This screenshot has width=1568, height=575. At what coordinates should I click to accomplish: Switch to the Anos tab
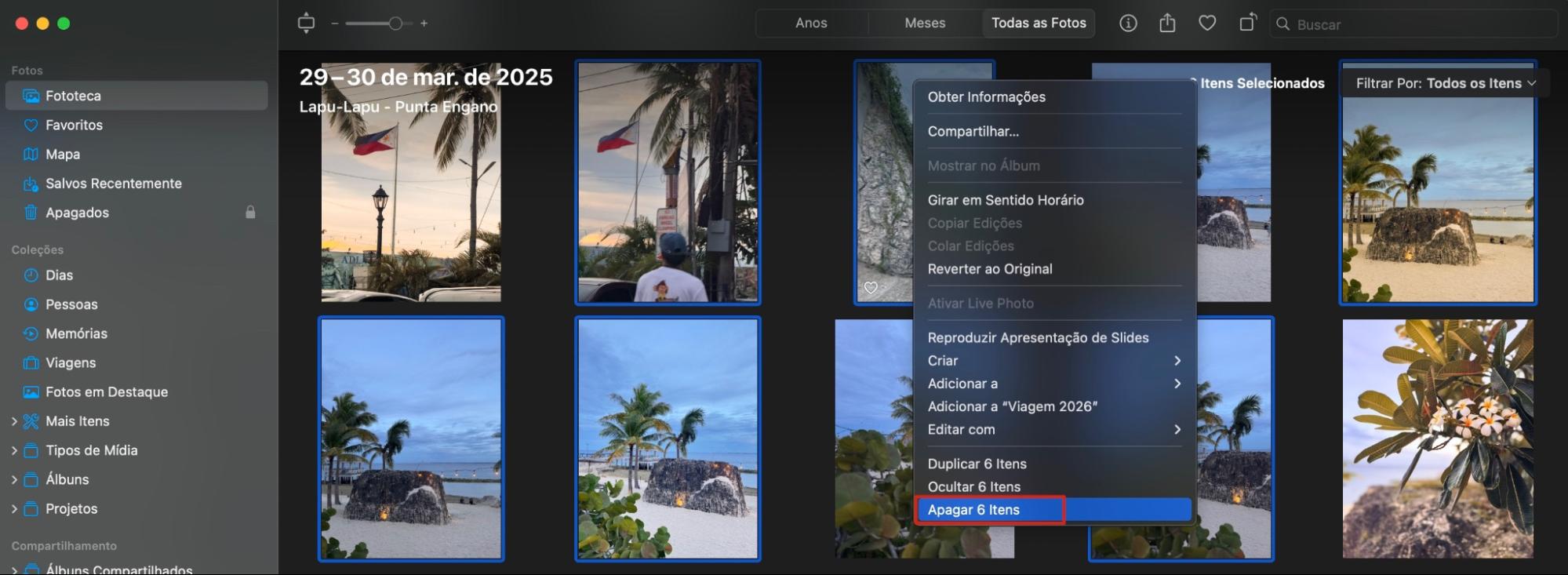(x=811, y=23)
